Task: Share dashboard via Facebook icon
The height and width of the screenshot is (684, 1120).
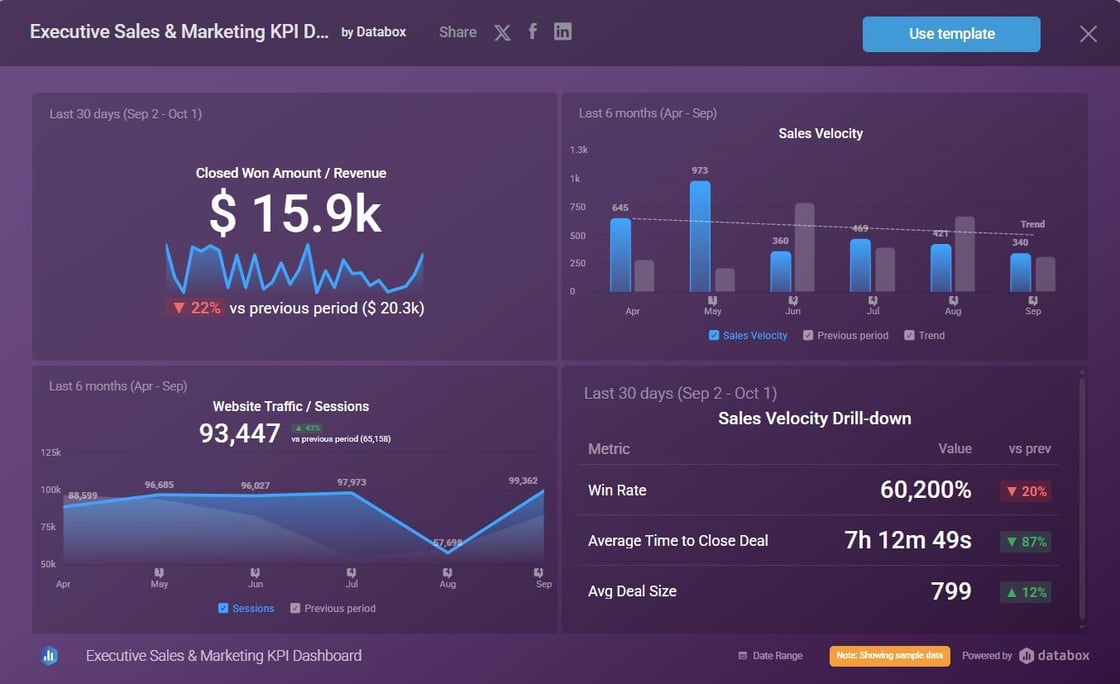Action: tap(533, 32)
